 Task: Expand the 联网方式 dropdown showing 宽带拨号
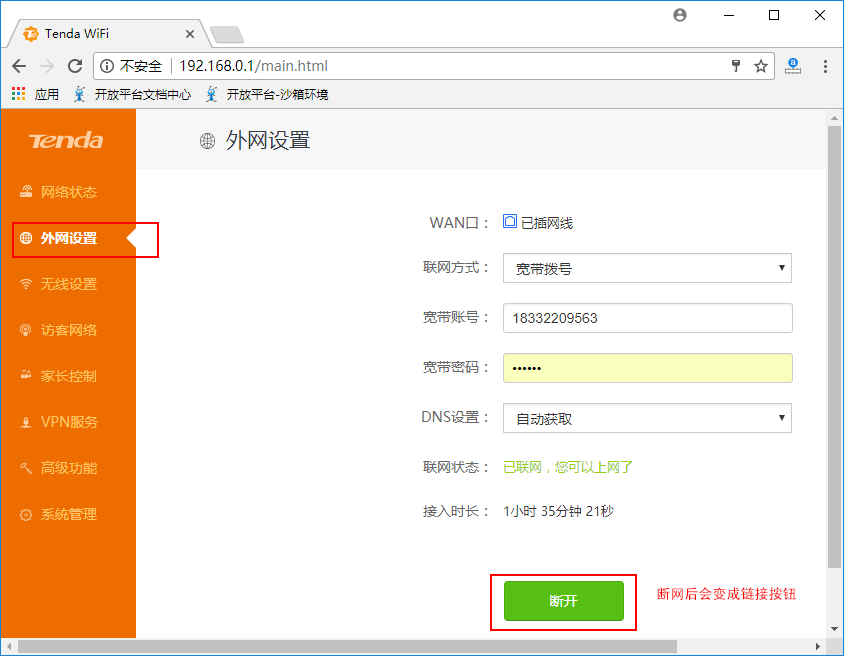click(647, 268)
